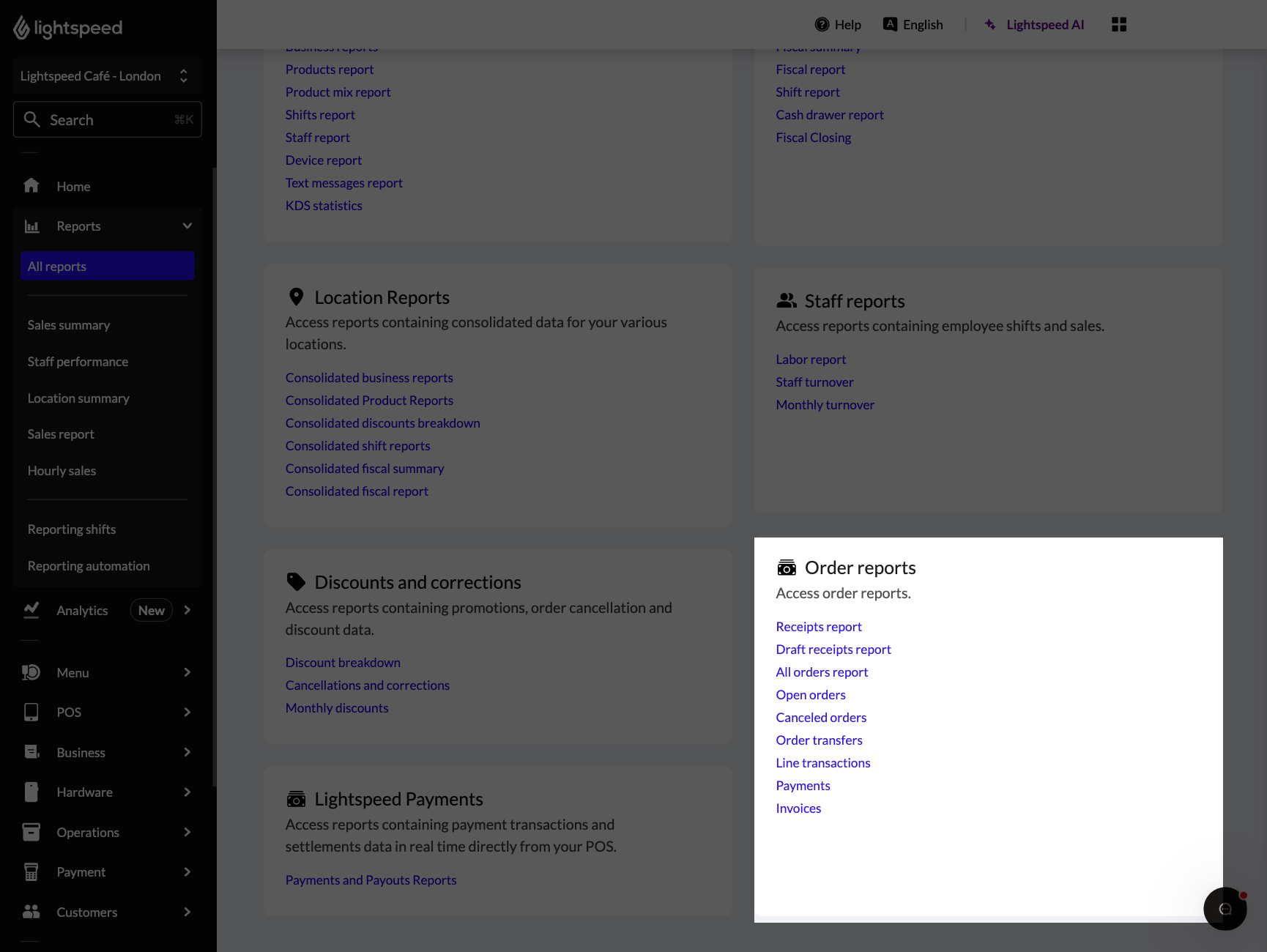The width and height of the screenshot is (1267, 952).
Task: Switch to Staff performance
Action: (78, 361)
